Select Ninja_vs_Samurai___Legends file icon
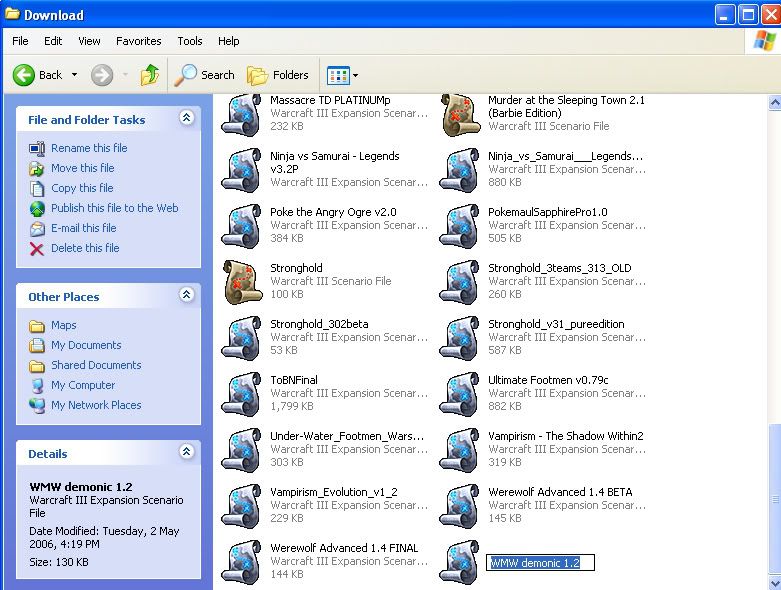This screenshot has height=590, width=781. [459, 170]
